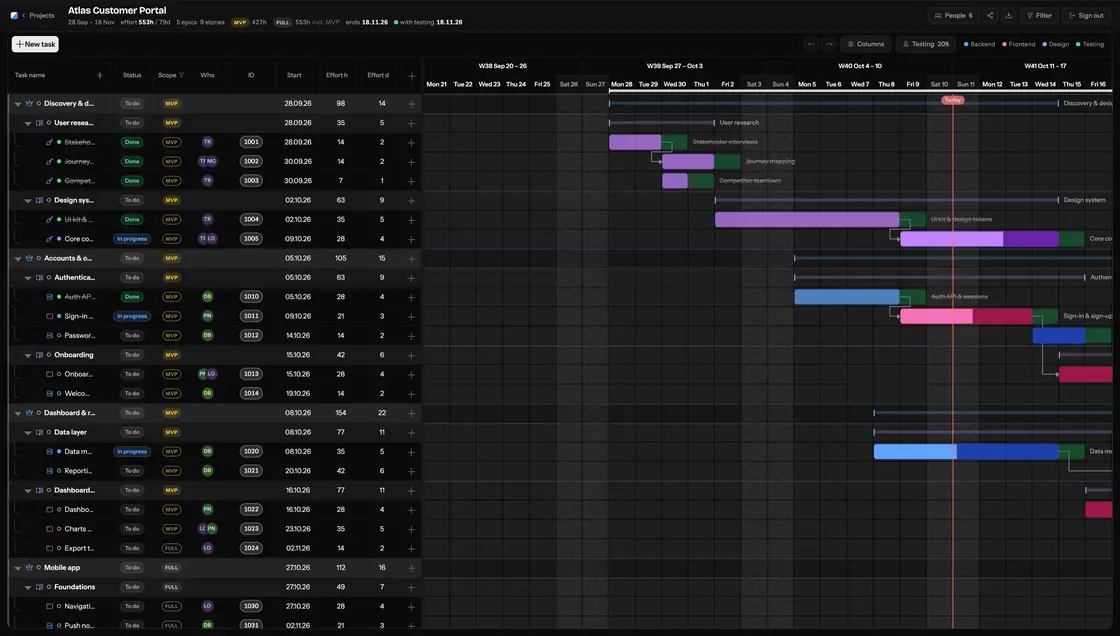Click the Start column header
This screenshot has width=1120, height=636.
tap(294, 75)
